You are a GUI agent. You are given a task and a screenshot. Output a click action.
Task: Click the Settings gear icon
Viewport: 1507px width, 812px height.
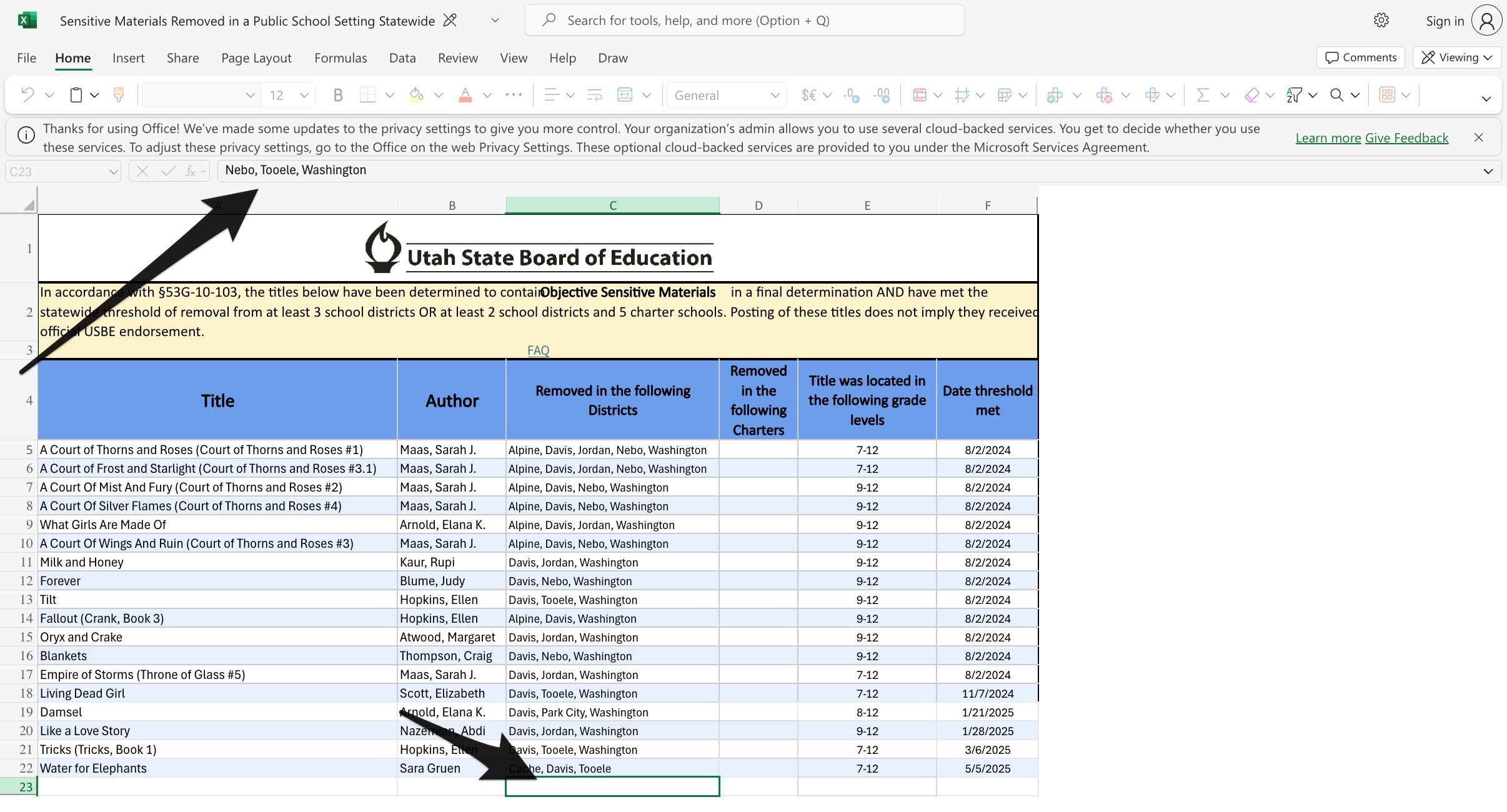point(1381,21)
